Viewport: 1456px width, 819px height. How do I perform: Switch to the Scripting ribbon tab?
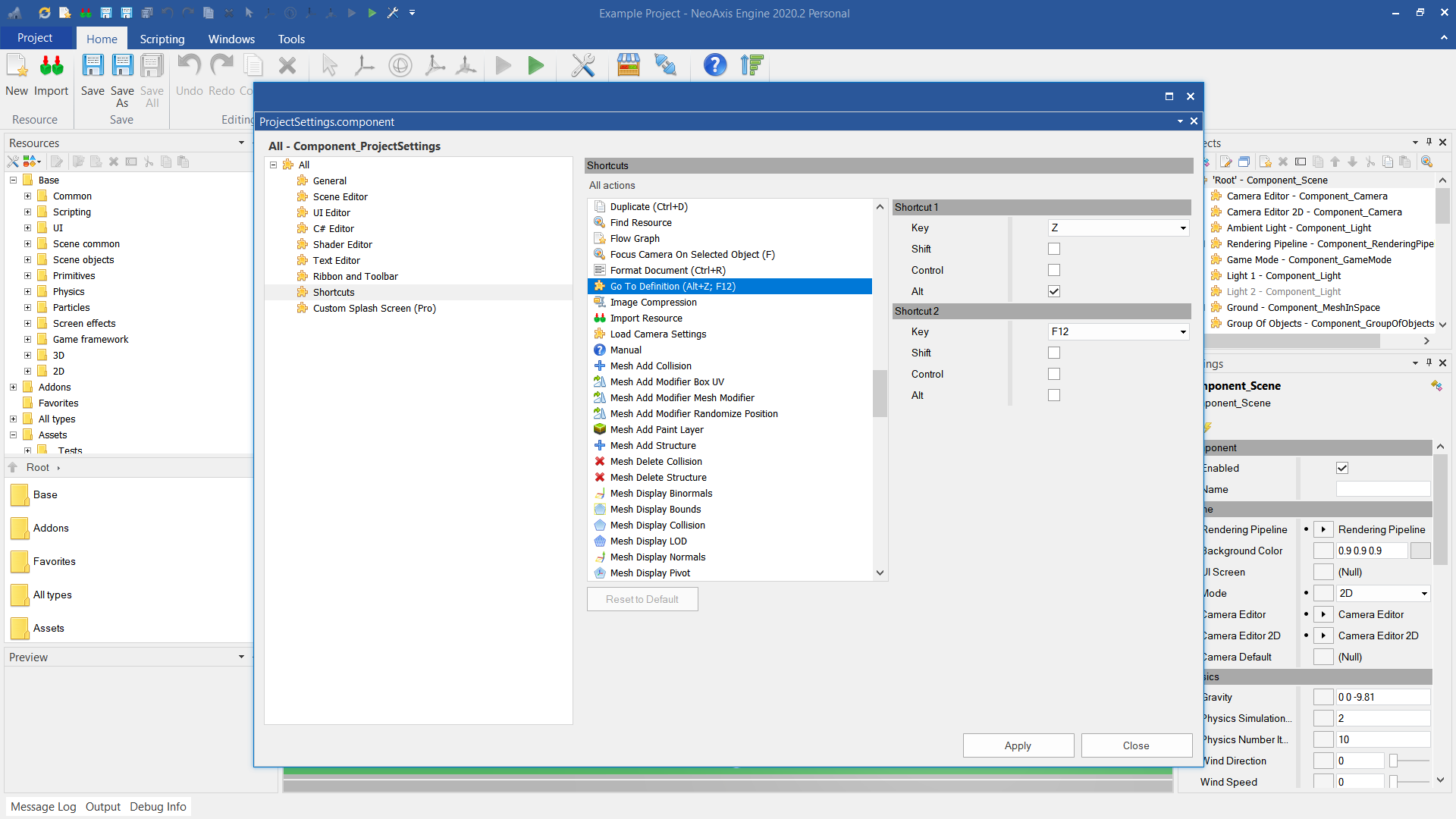[162, 39]
